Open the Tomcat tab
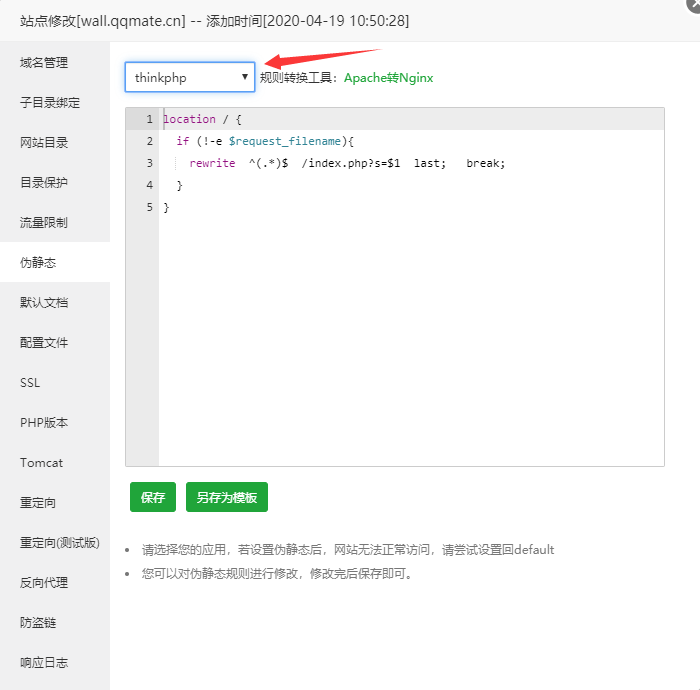 (x=41, y=462)
